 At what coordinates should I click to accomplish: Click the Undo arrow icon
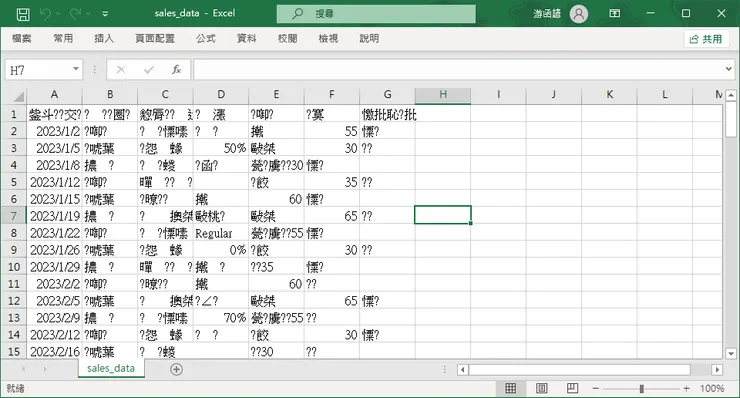click(x=45, y=14)
